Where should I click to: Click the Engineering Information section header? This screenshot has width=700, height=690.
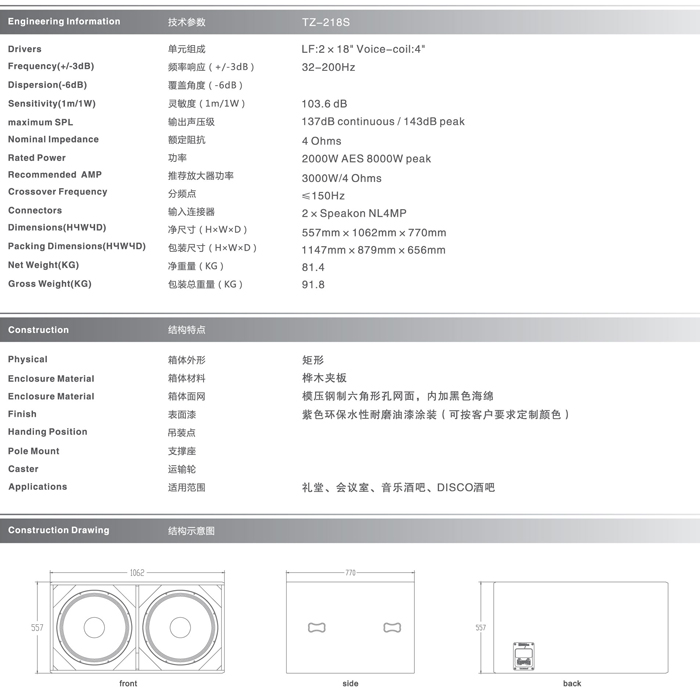click(64, 21)
